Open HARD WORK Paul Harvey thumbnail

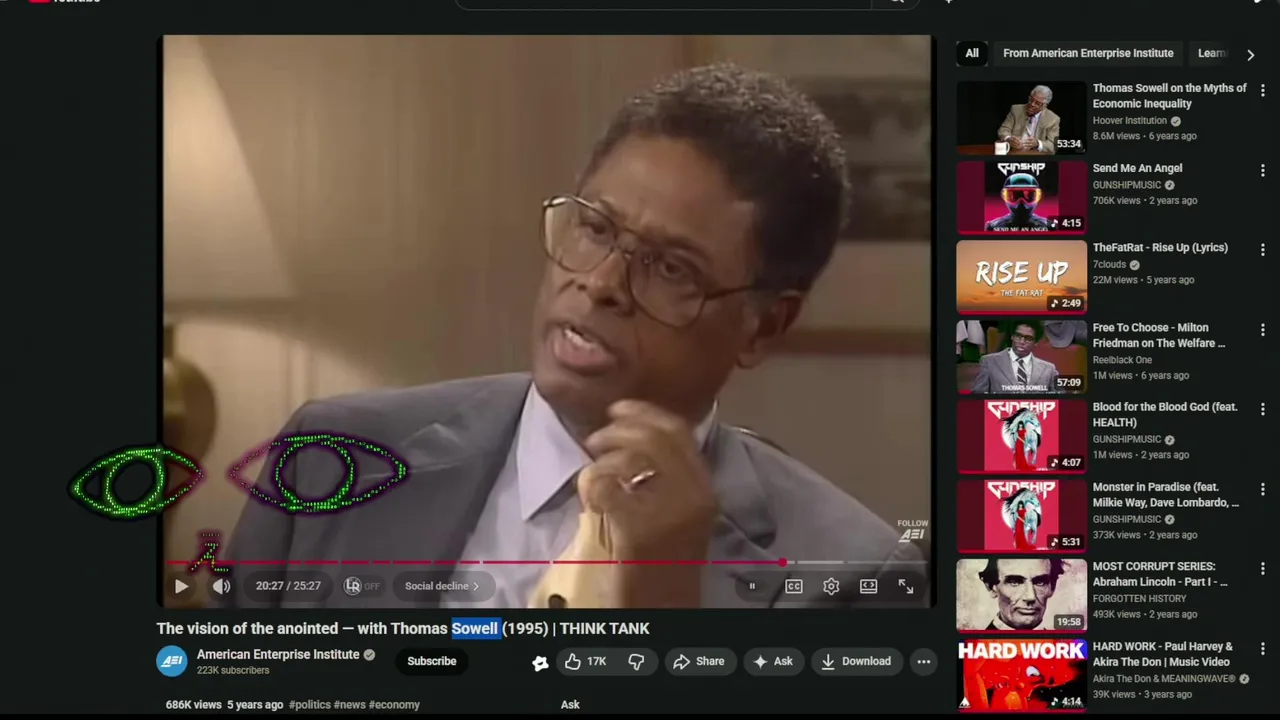1021,675
